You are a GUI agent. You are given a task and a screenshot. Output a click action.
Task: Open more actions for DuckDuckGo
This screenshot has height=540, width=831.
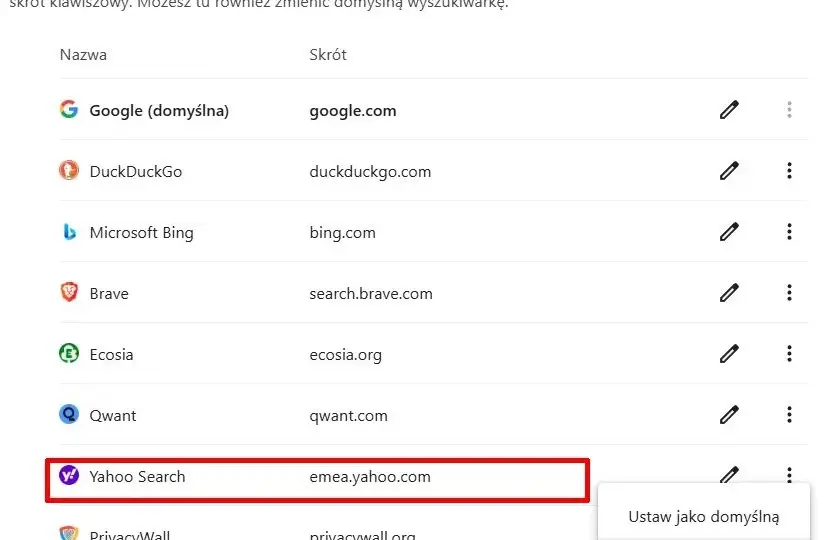point(790,171)
